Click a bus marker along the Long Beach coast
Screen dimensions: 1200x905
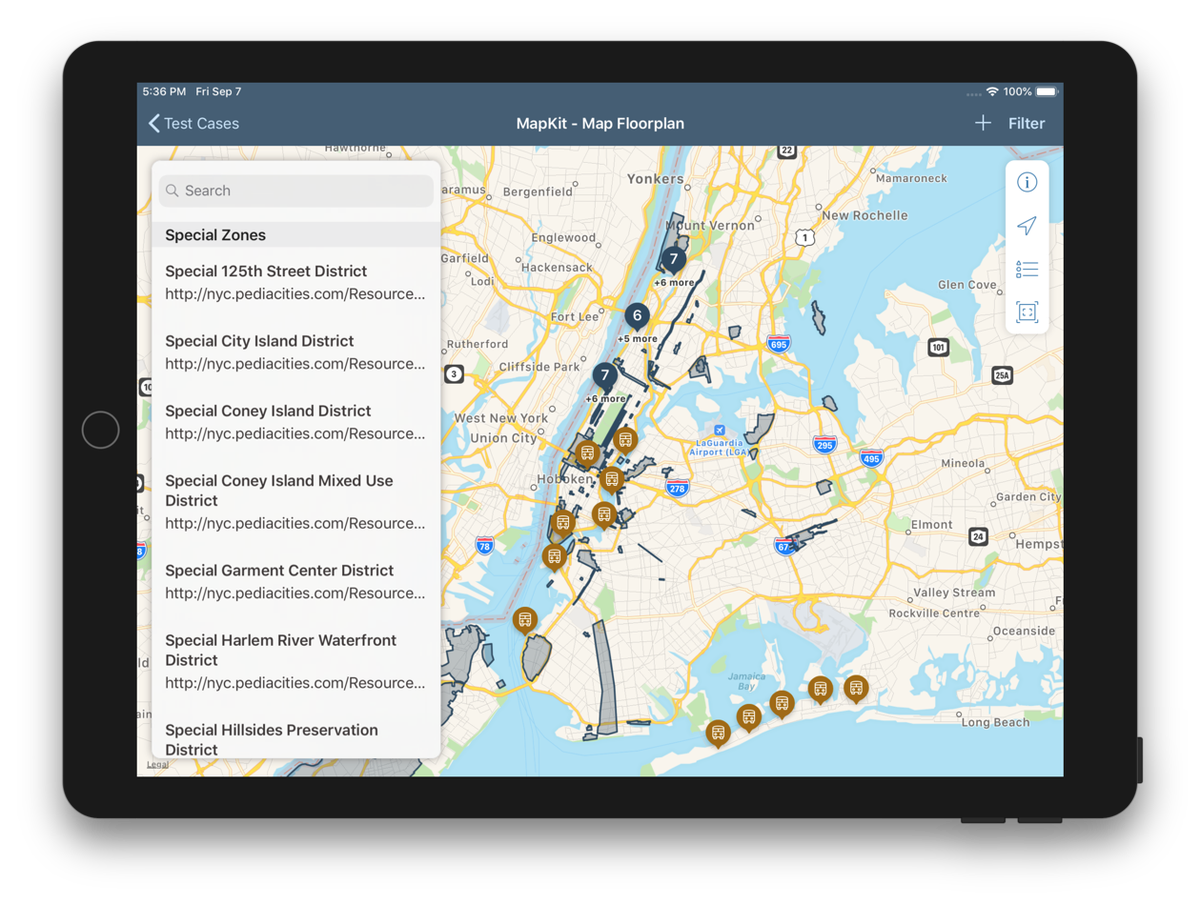[855, 689]
